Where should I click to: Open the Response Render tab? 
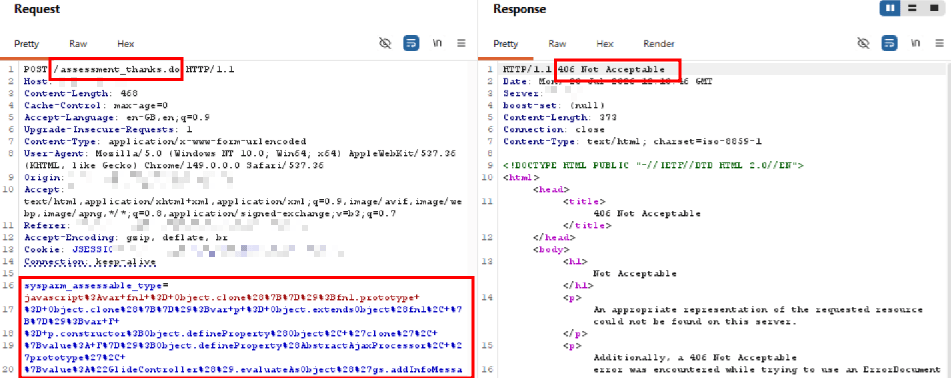659,44
